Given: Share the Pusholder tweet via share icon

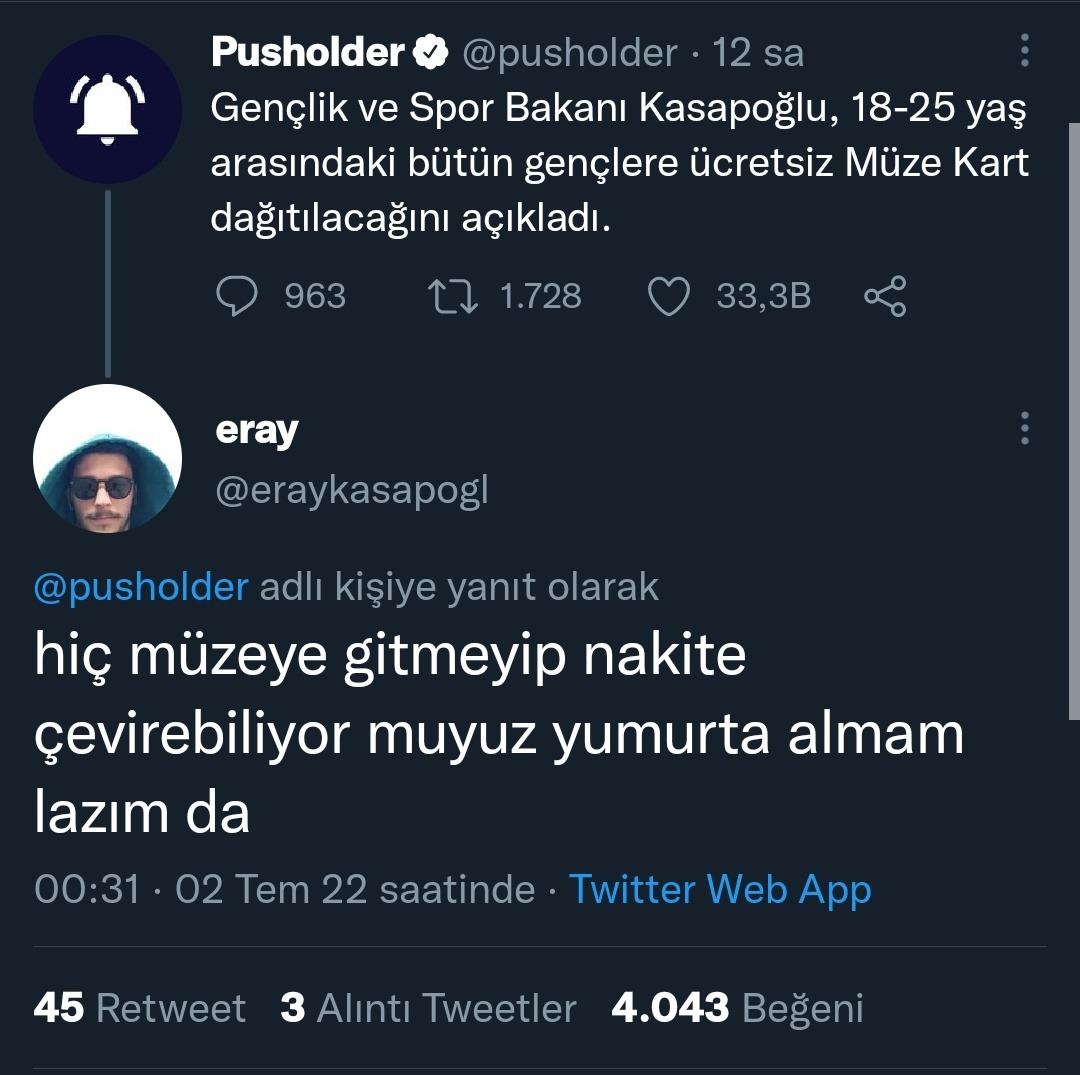Looking at the screenshot, I should [x=884, y=296].
